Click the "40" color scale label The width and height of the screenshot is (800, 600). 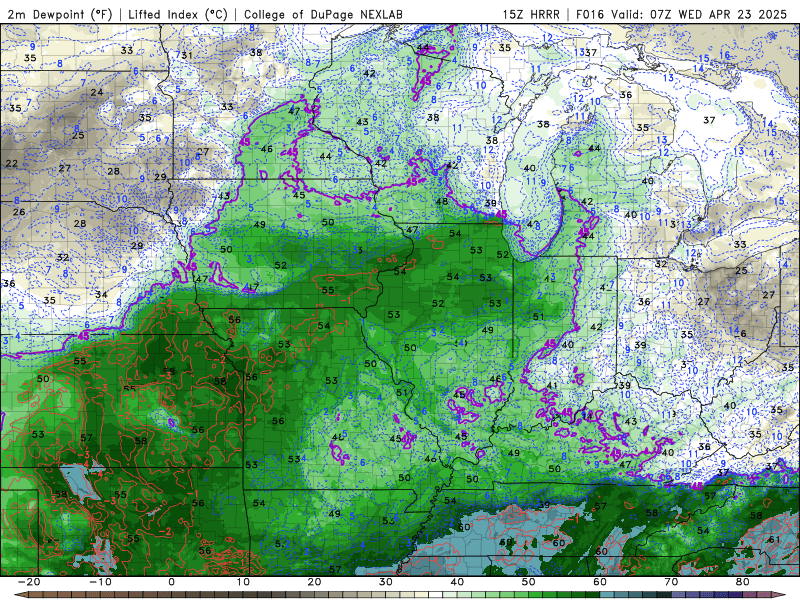(x=457, y=582)
